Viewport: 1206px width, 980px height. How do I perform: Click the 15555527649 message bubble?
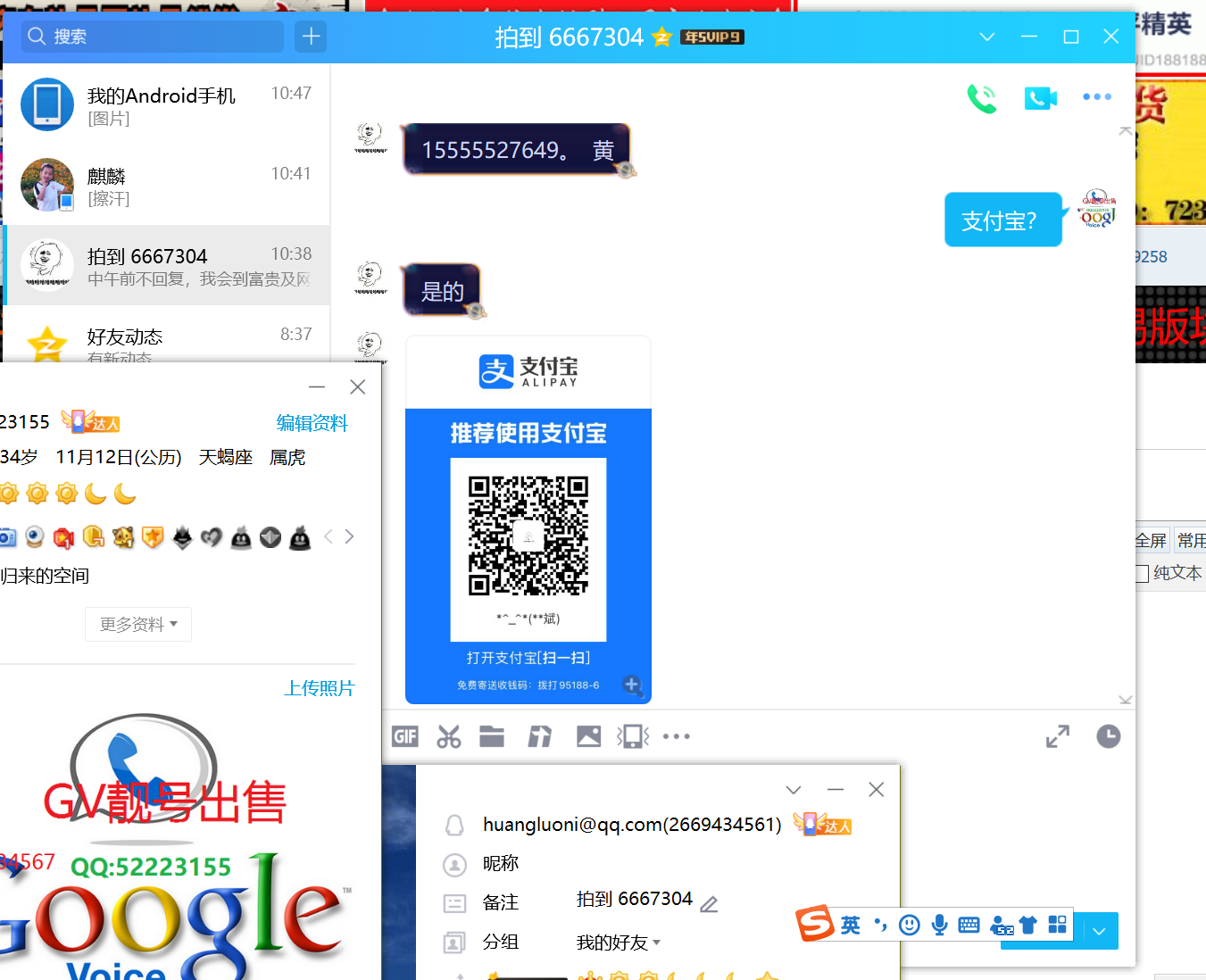(517, 150)
